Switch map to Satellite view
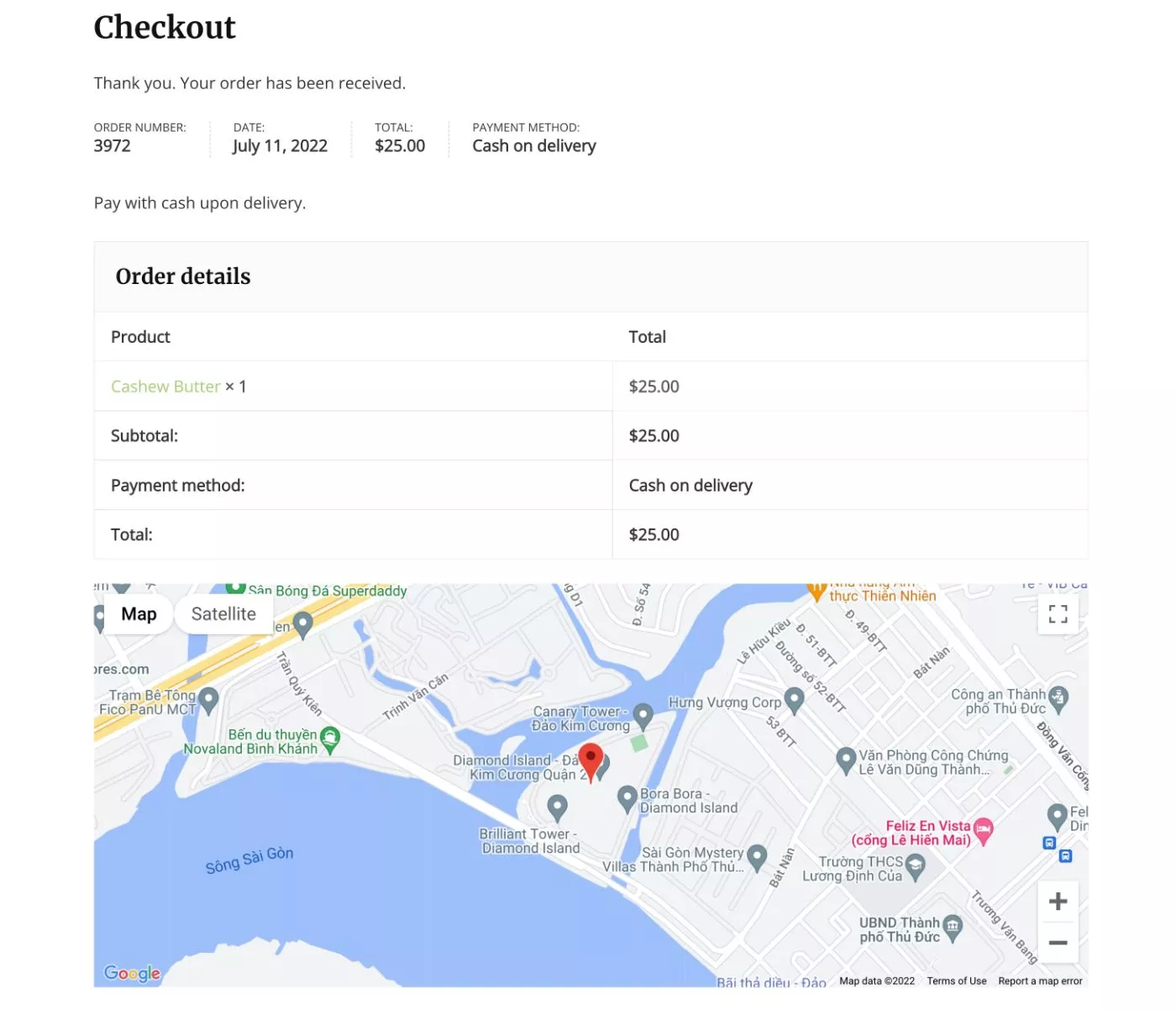This screenshot has height=1010, width=1176. [223, 614]
